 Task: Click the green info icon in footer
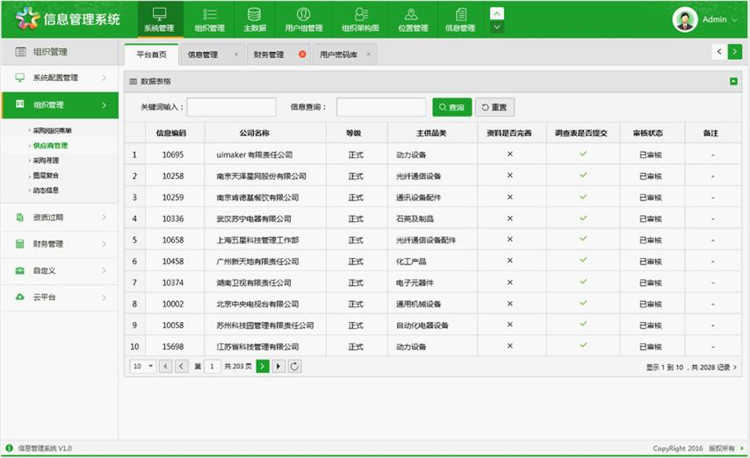tap(9, 448)
